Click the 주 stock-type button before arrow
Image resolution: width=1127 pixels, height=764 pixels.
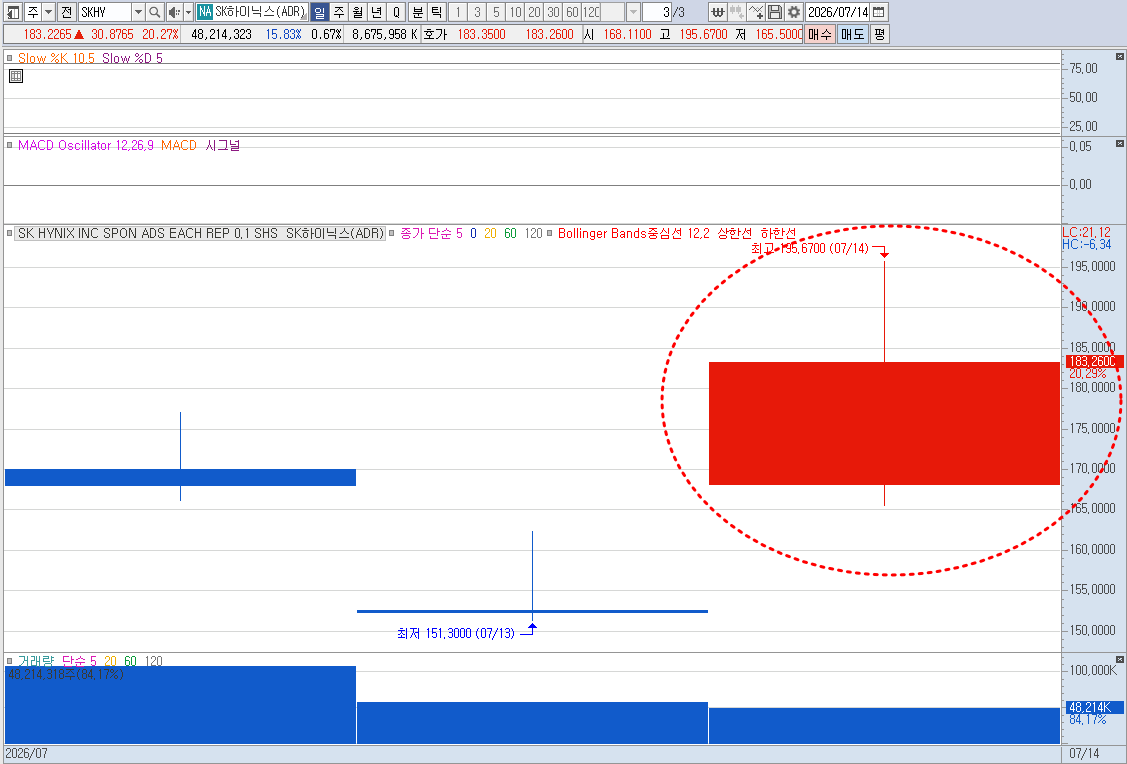32,12
